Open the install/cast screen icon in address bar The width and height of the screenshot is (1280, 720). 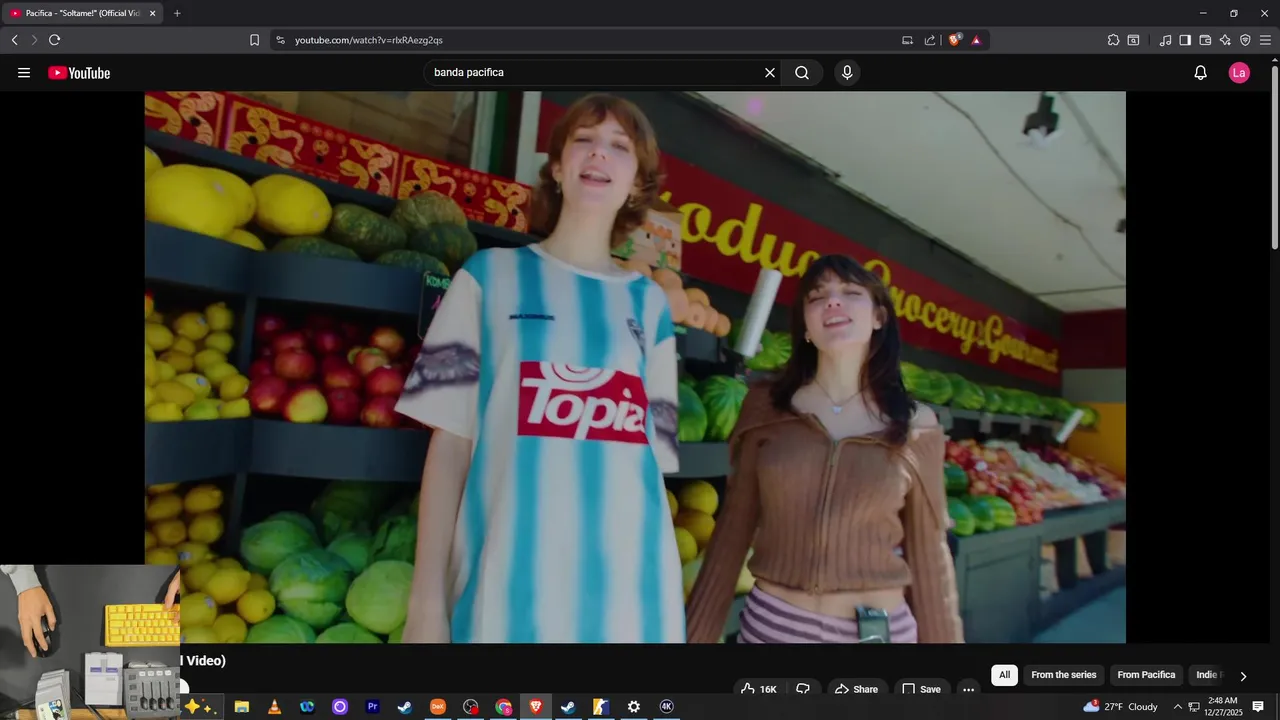[x=907, y=40]
